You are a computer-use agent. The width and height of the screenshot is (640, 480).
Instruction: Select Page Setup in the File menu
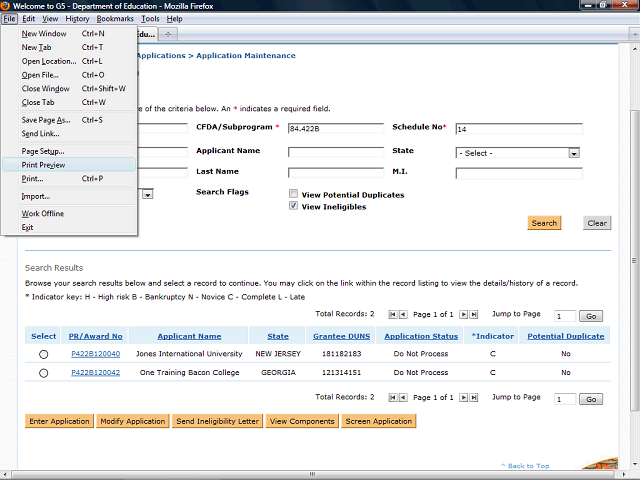pos(43,150)
